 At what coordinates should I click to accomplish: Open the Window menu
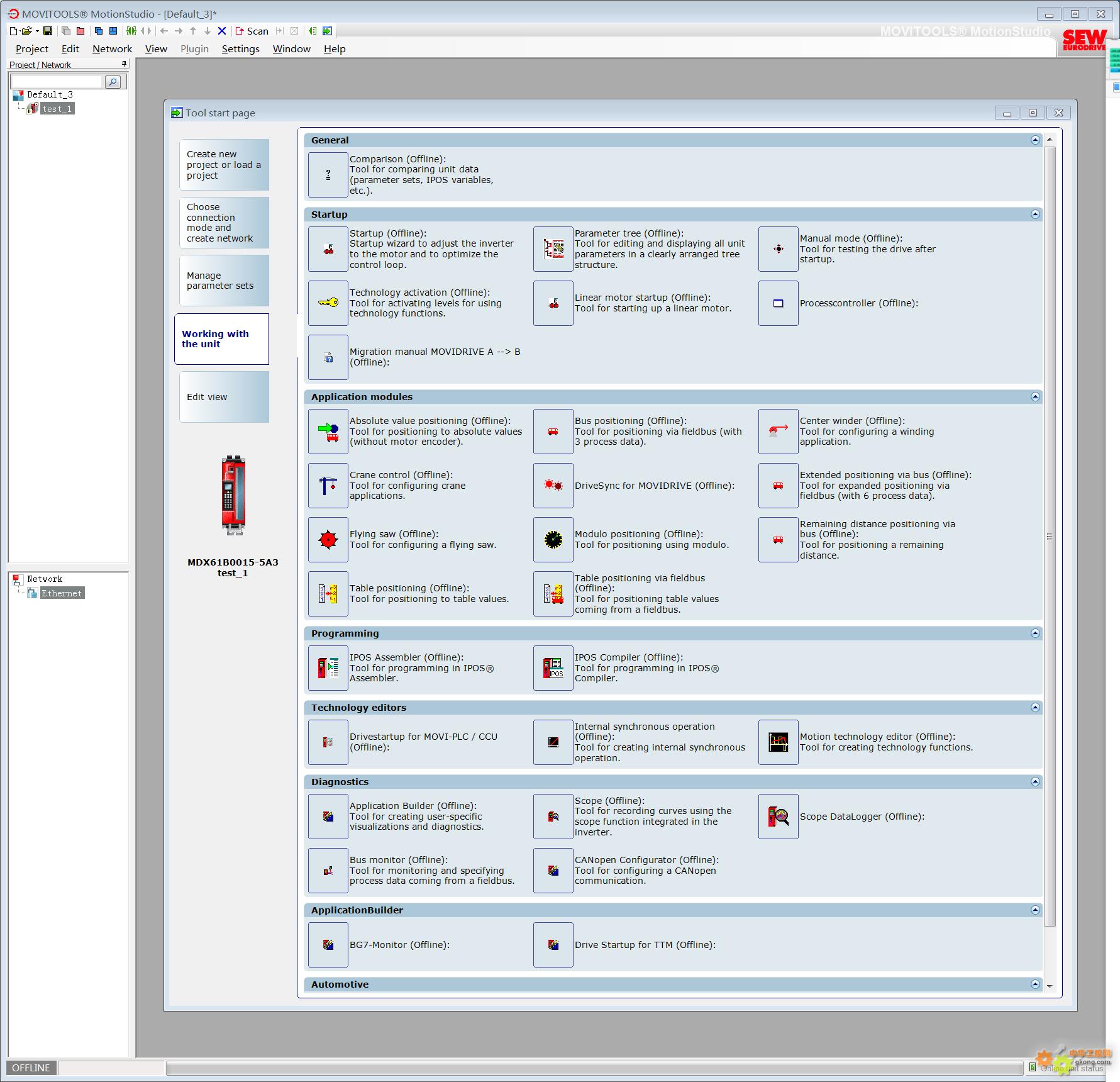click(x=292, y=48)
